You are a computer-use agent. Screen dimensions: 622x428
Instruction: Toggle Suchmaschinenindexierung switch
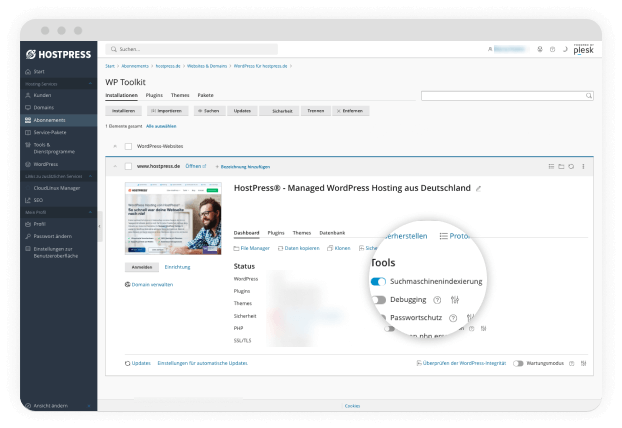378,282
